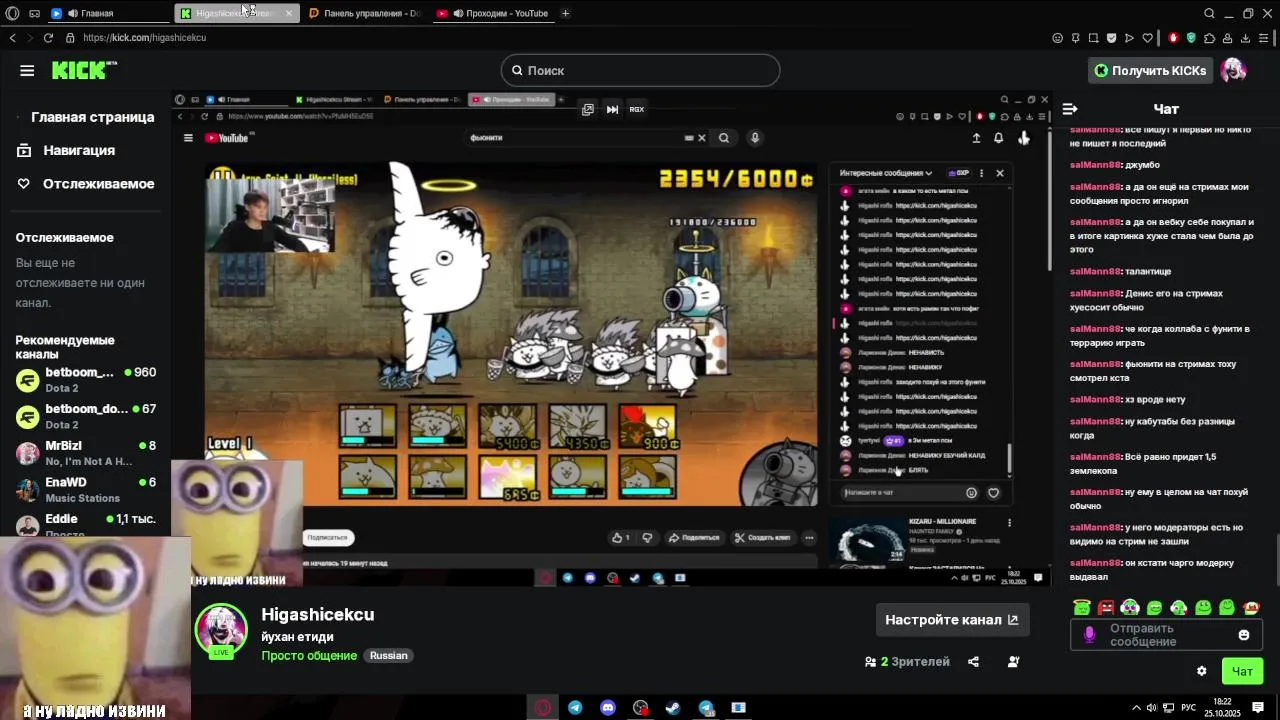Insert the red angry emote
The width and height of the screenshot is (1280, 720).
1106,607
